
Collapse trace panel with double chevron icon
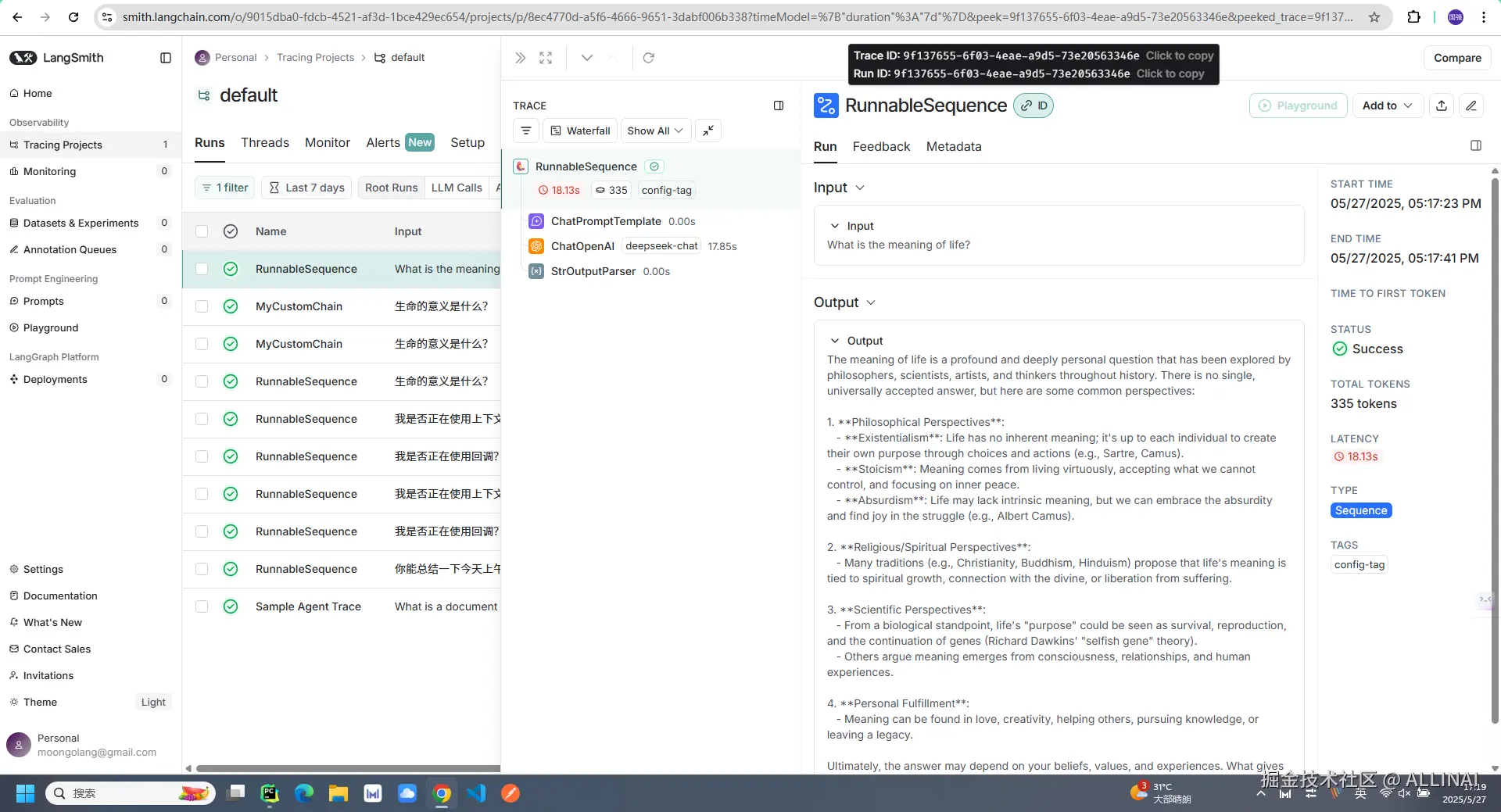(x=521, y=58)
